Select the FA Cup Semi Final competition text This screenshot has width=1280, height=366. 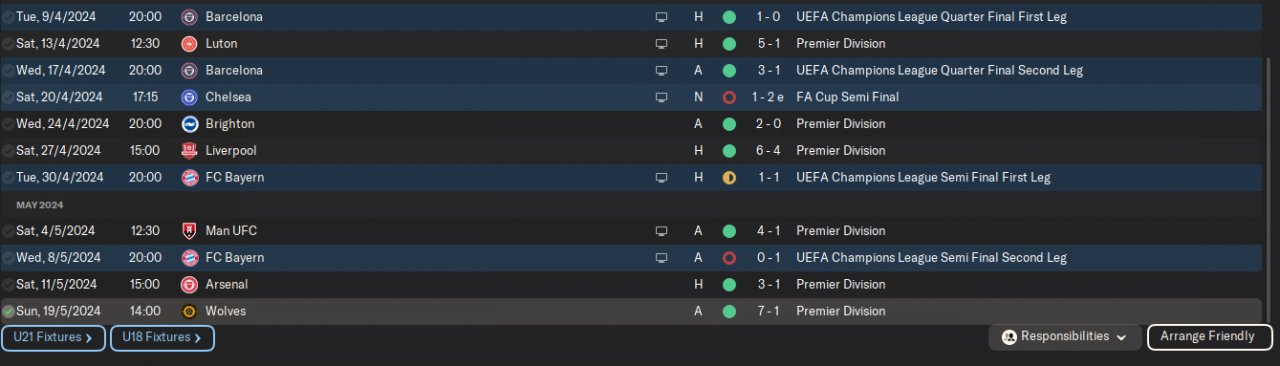tap(847, 97)
